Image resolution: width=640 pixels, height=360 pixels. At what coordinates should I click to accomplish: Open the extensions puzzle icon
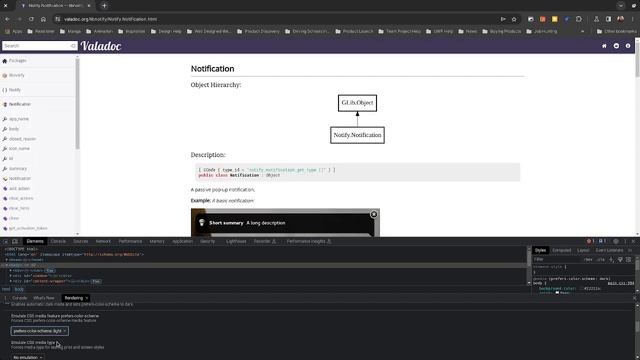[x=579, y=19]
